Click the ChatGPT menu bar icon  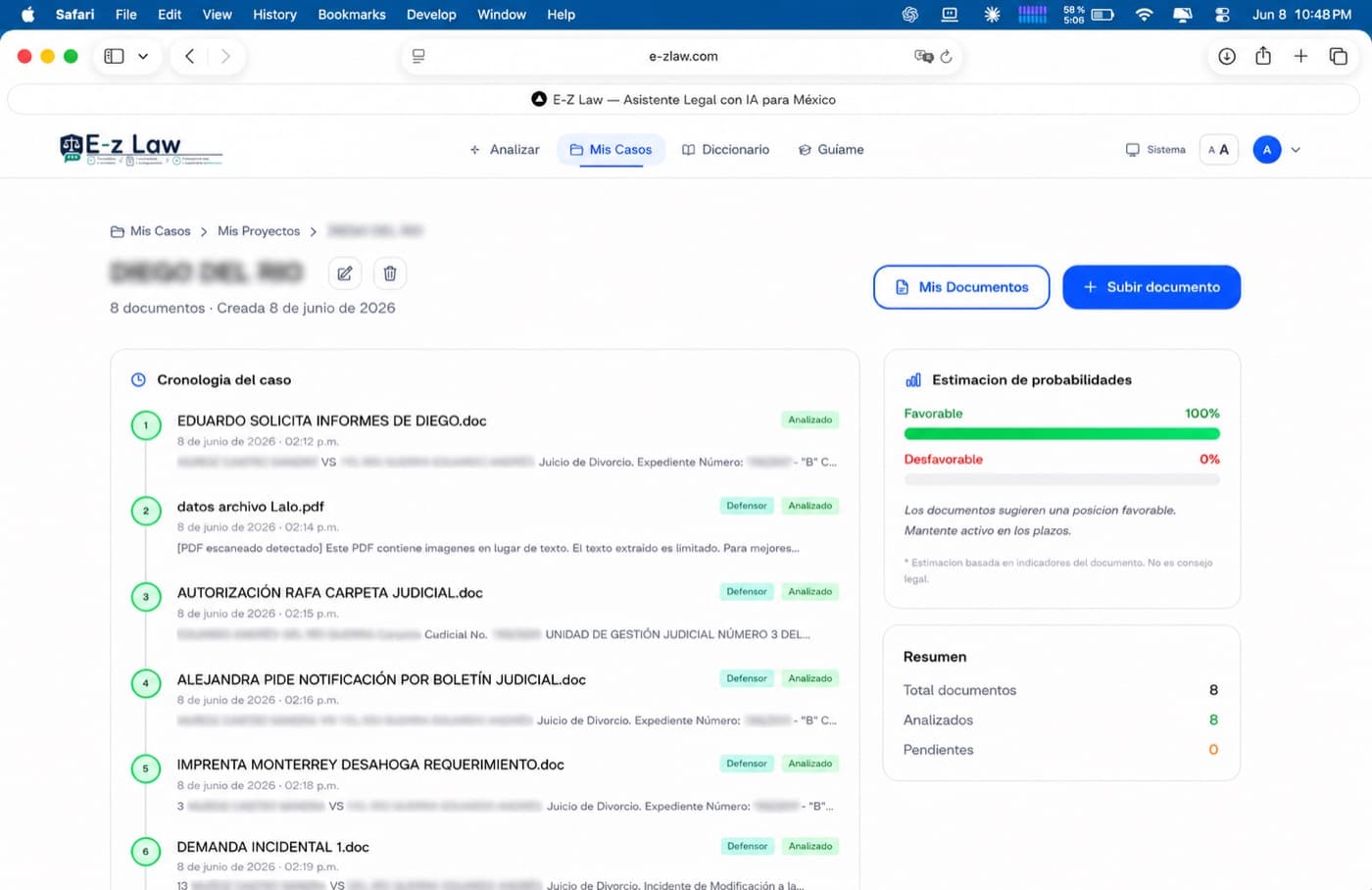(910, 15)
